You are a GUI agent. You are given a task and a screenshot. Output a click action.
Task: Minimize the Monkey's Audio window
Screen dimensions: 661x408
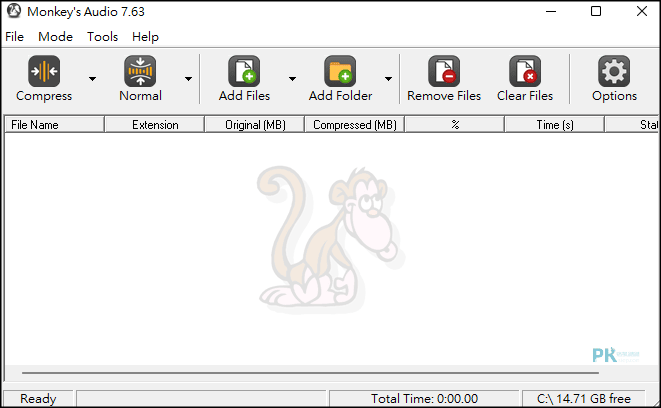click(x=551, y=11)
